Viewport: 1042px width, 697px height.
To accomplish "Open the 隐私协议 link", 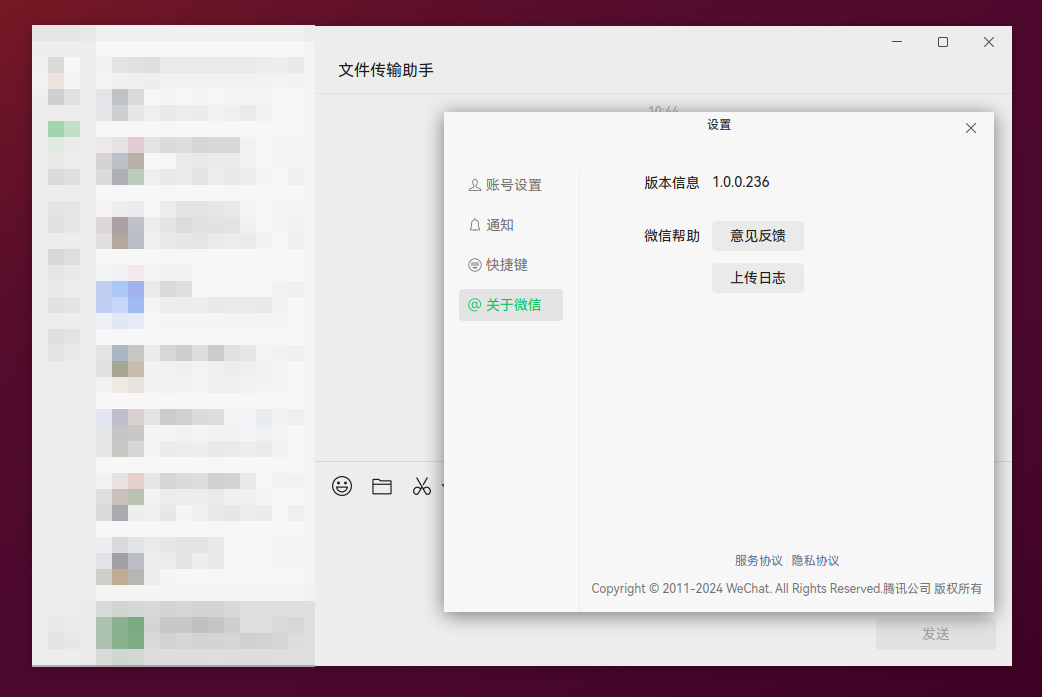I will coord(815,561).
